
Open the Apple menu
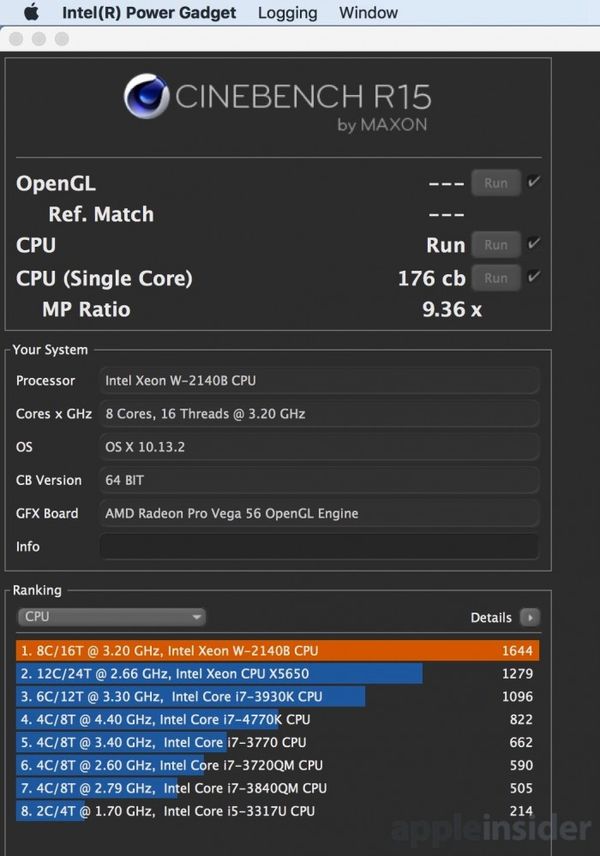[x=30, y=13]
